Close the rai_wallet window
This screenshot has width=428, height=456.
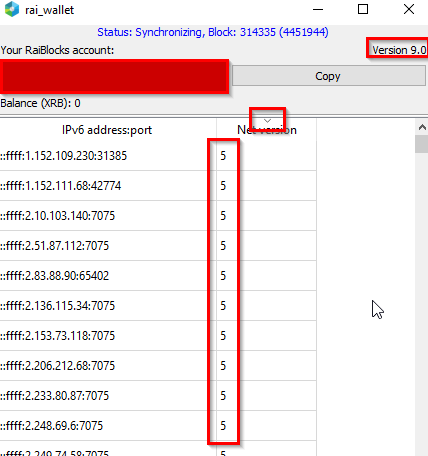pos(409,9)
